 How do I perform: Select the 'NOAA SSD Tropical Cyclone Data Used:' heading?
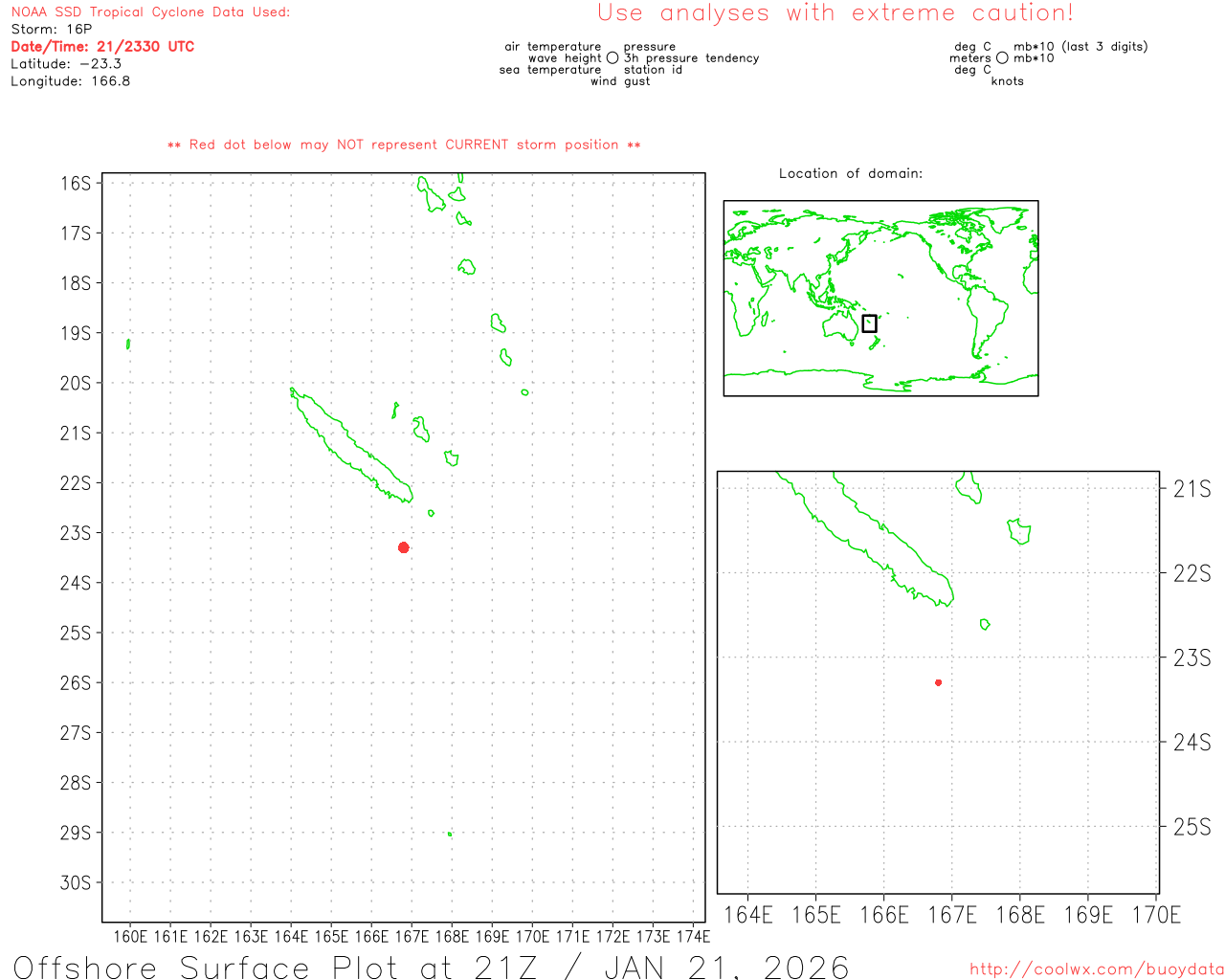click(x=150, y=12)
